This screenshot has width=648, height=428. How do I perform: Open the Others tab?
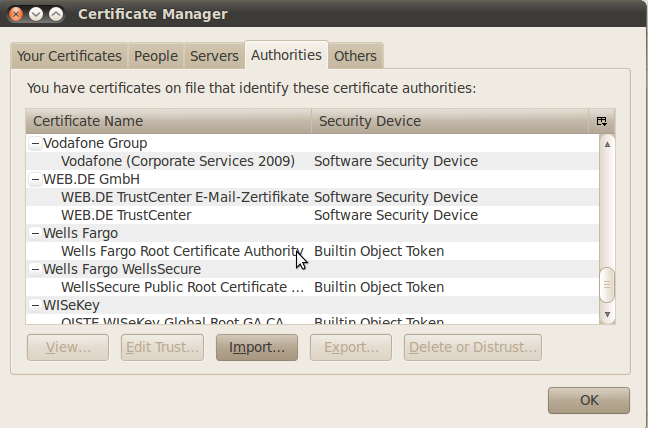click(355, 57)
